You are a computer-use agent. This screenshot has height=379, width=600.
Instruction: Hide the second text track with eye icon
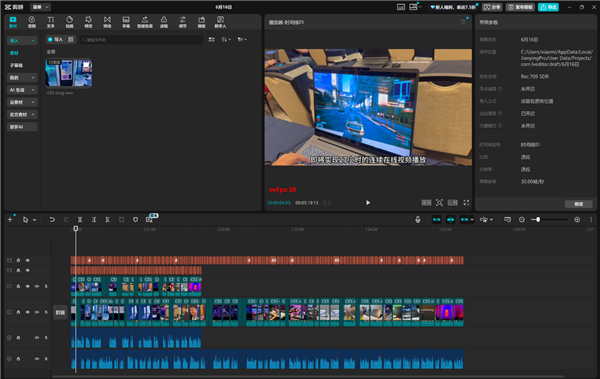click(28, 270)
